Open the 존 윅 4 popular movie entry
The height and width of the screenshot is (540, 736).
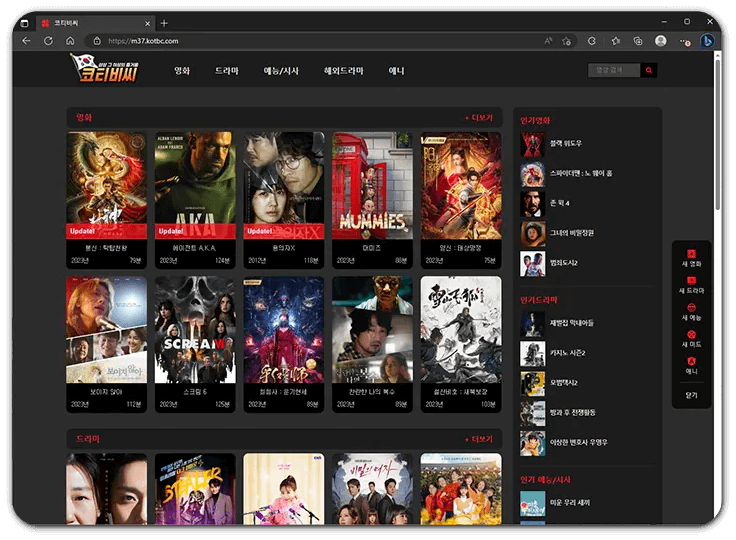click(x=545, y=203)
